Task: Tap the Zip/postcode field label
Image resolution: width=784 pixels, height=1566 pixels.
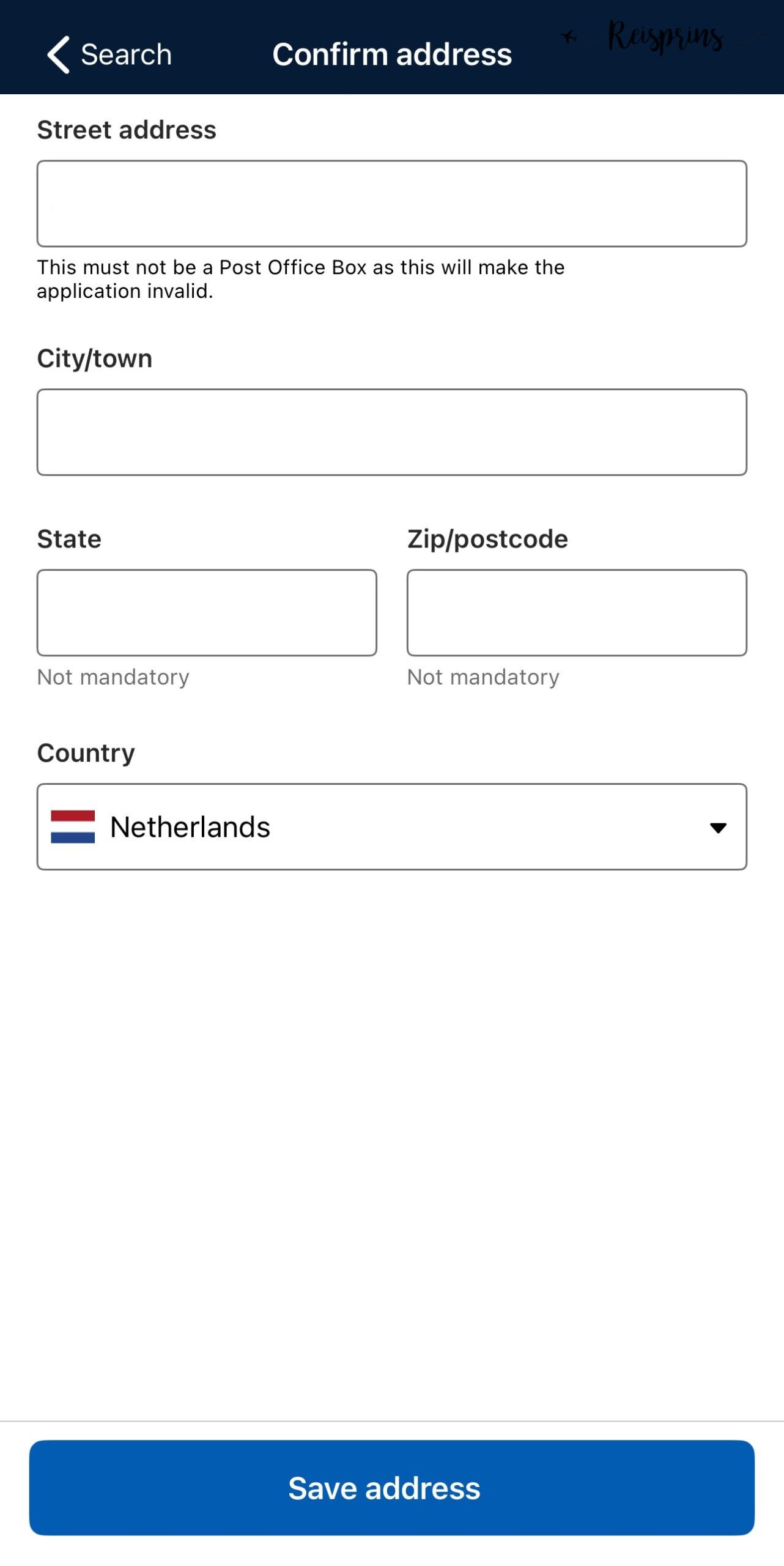Action: tap(487, 539)
